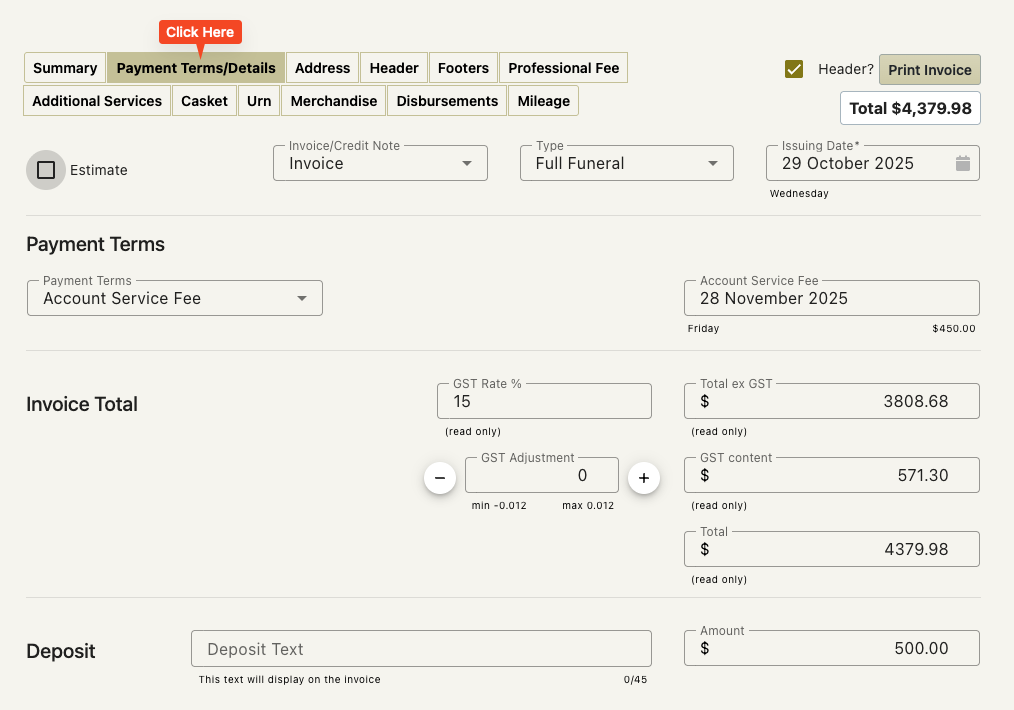This screenshot has height=710, width=1014.
Task: Increase GST Adjustment with plus button
Action: point(643,478)
